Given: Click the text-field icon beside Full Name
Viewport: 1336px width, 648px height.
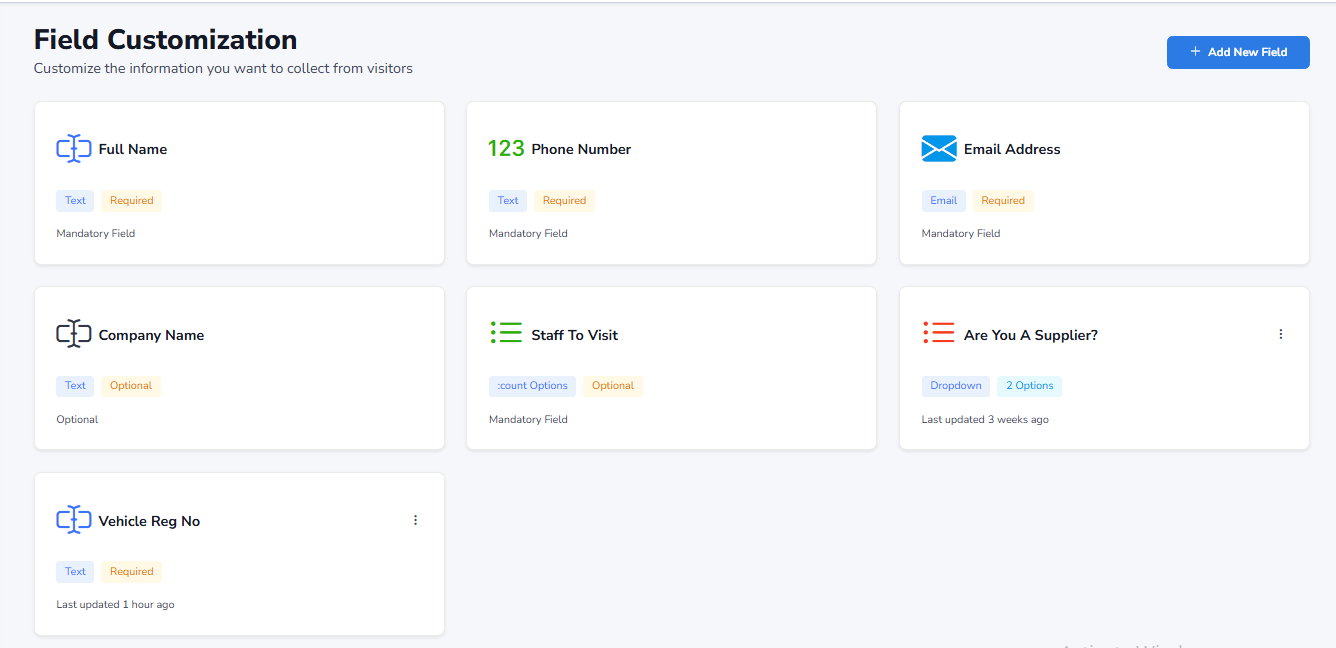Looking at the screenshot, I should pos(74,149).
